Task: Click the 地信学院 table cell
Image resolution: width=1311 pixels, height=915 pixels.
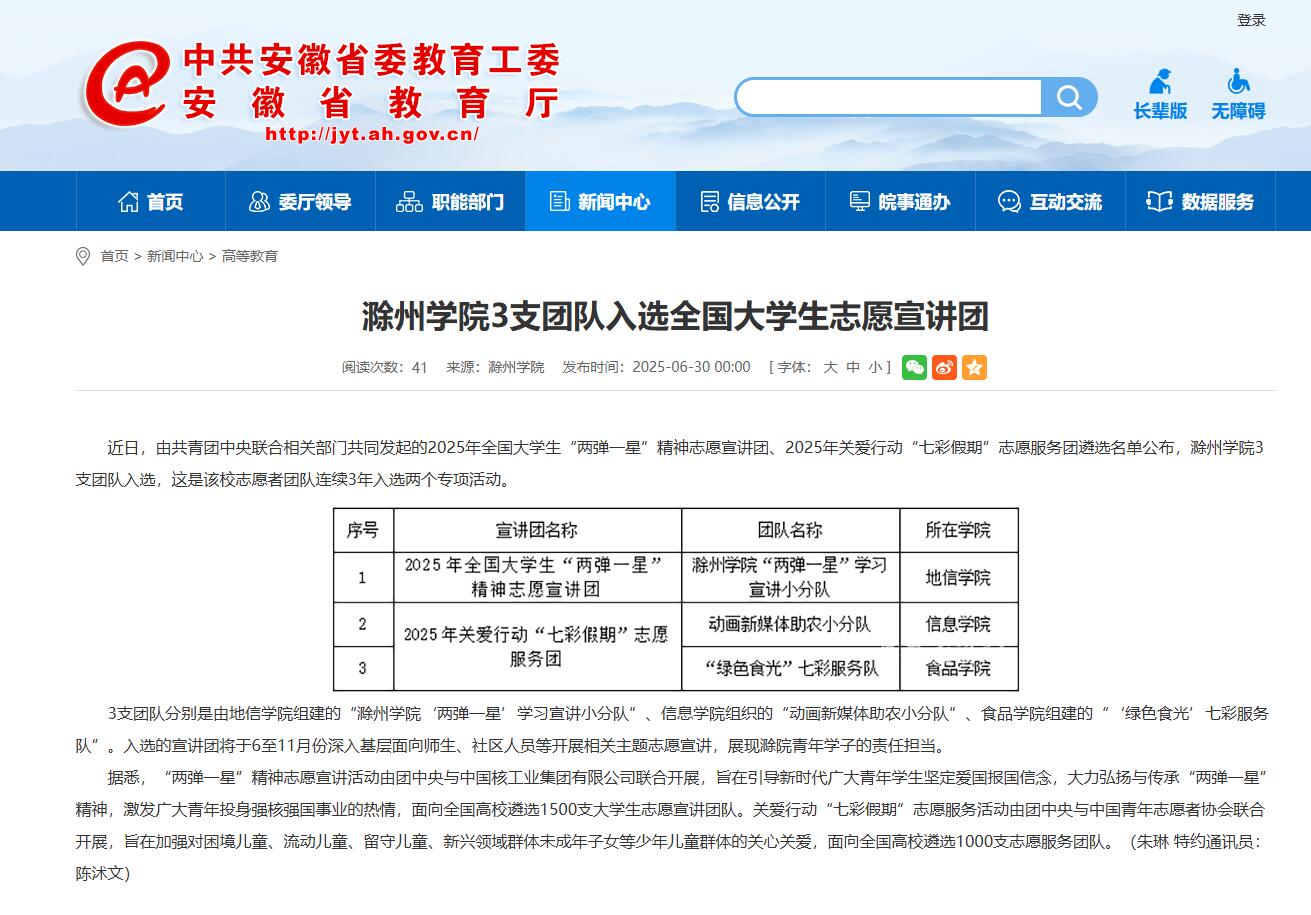Action: [x=958, y=578]
